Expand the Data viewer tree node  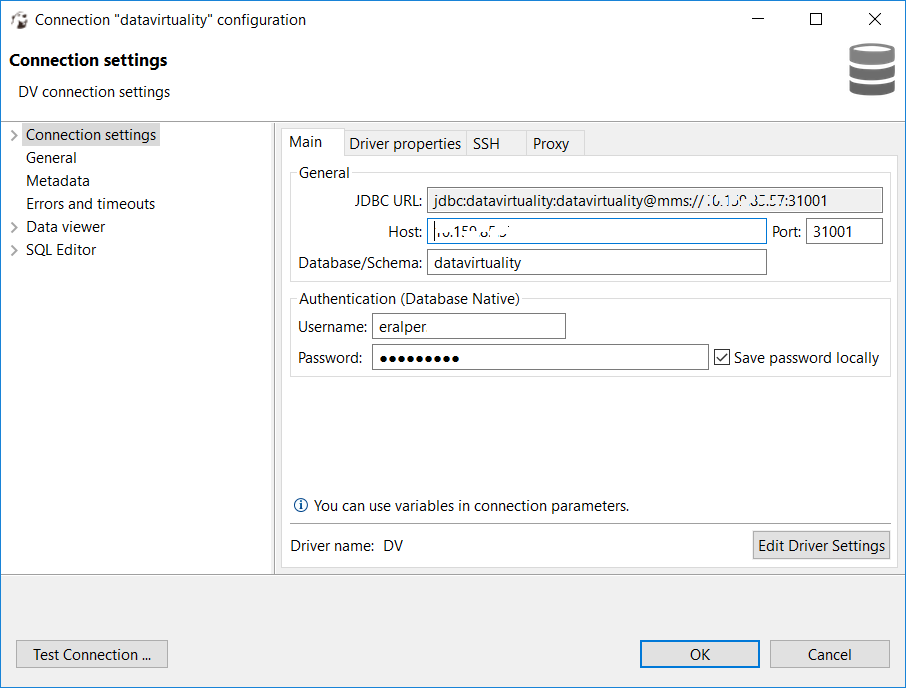pyautogui.click(x=14, y=228)
